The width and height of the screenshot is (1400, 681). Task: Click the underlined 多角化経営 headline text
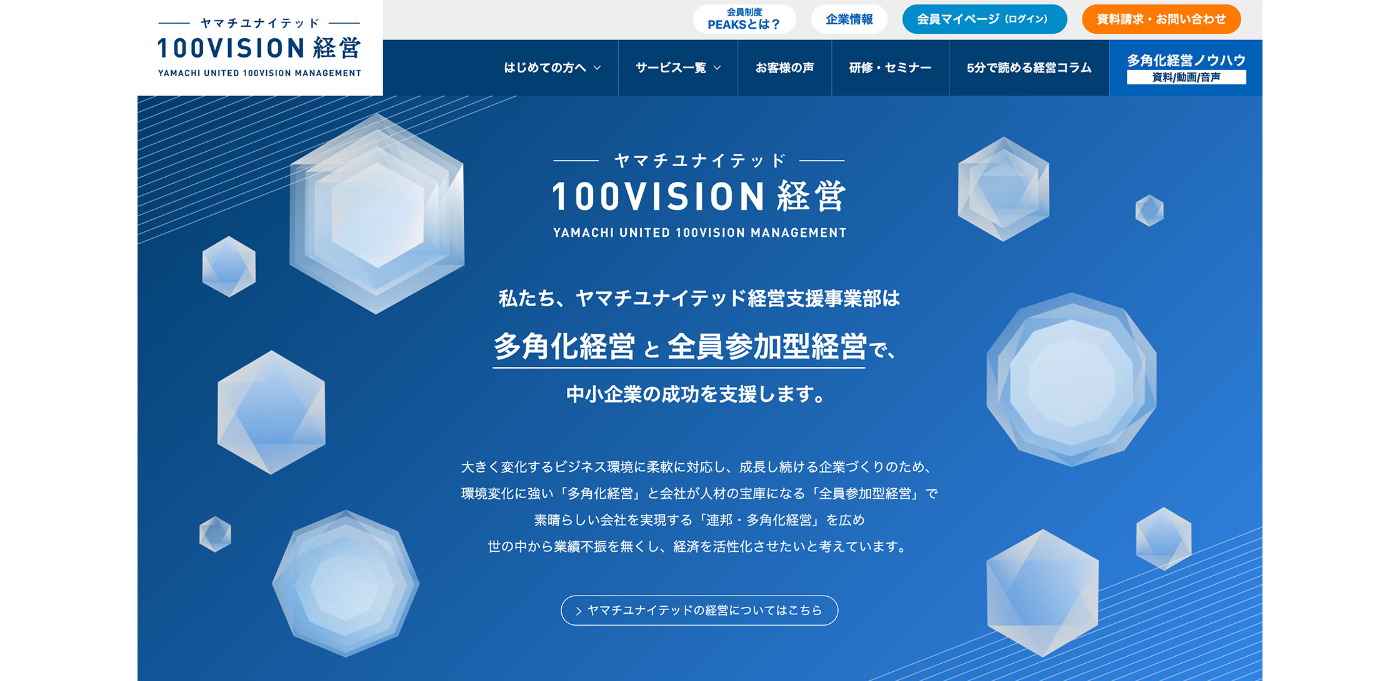tap(564, 347)
